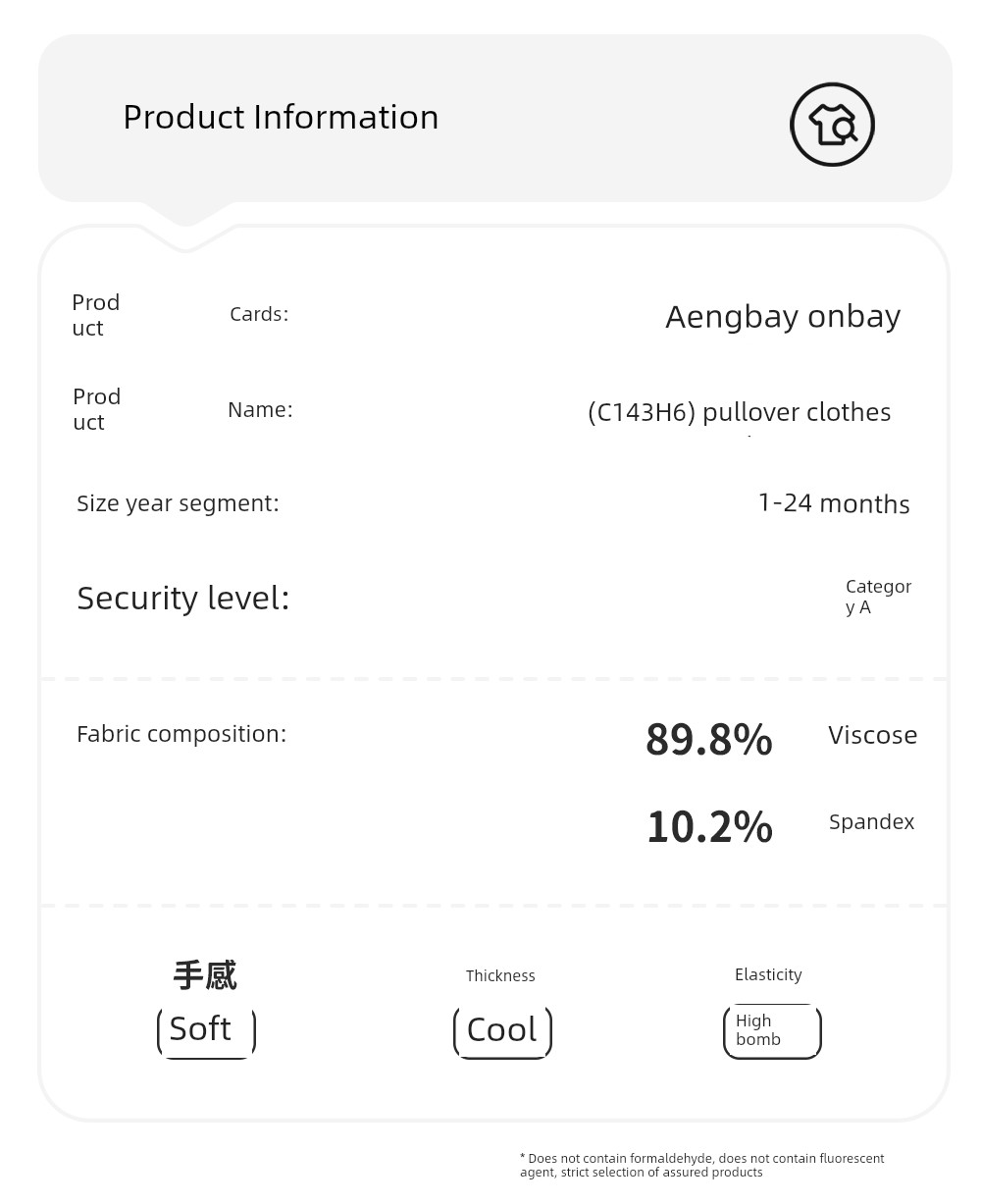Click the Chinese hand-feel heading
The height and width of the screenshot is (1204, 981).
[x=205, y=975]
